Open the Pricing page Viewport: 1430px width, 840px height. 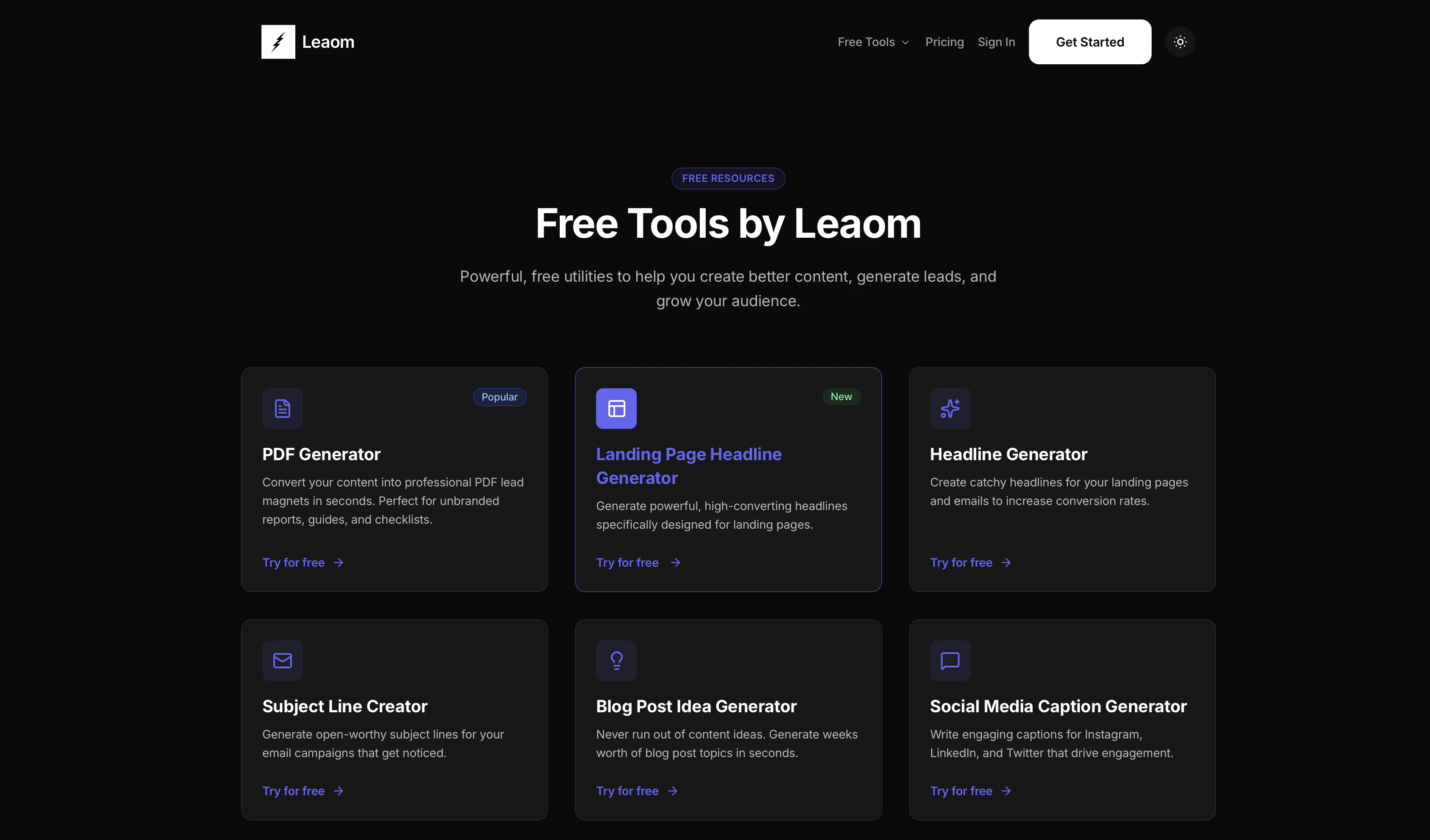[944, 42]
